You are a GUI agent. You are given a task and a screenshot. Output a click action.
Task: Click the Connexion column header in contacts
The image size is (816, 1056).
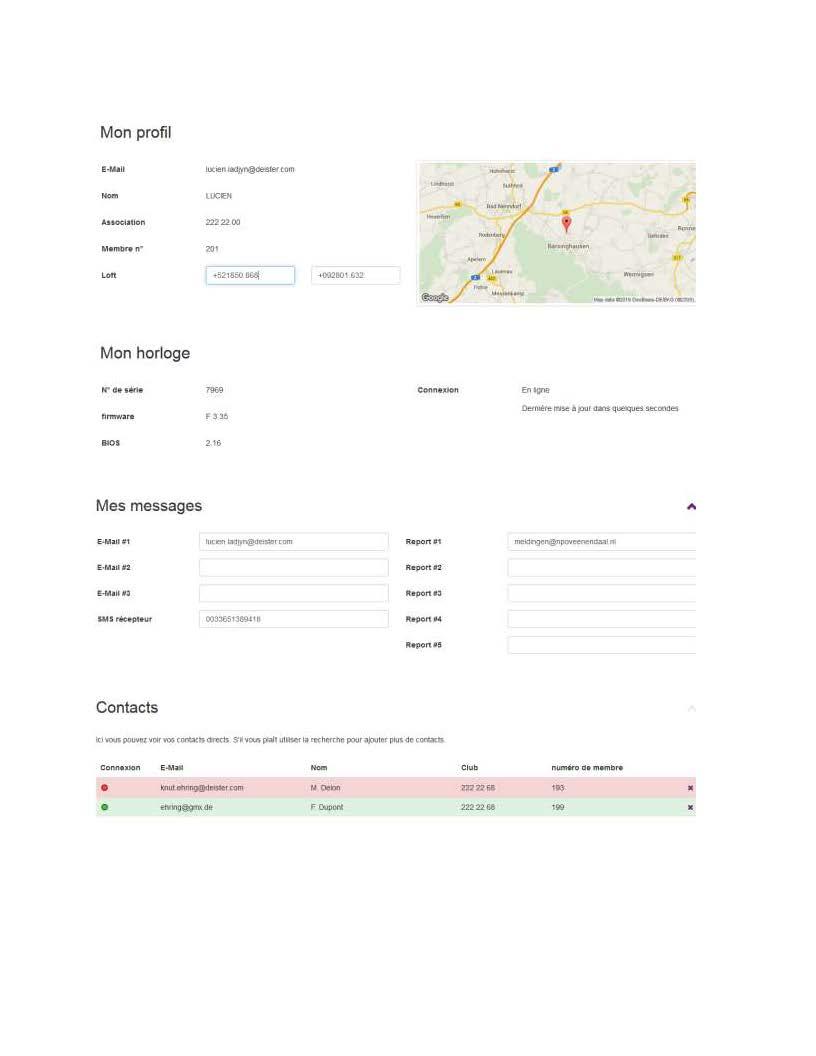click(120, 768)
